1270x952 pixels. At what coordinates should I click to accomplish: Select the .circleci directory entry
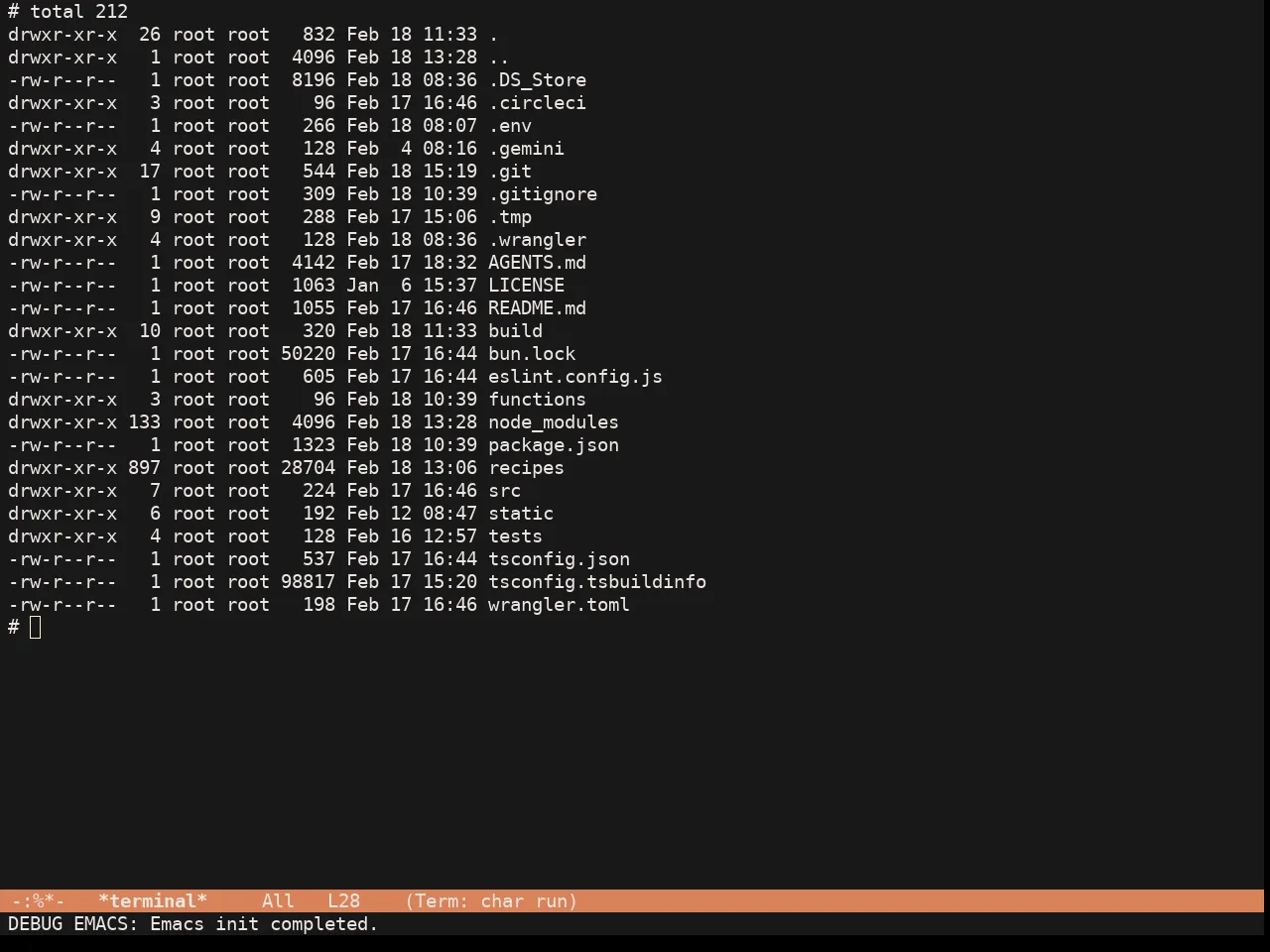click(x=537, y=103)
